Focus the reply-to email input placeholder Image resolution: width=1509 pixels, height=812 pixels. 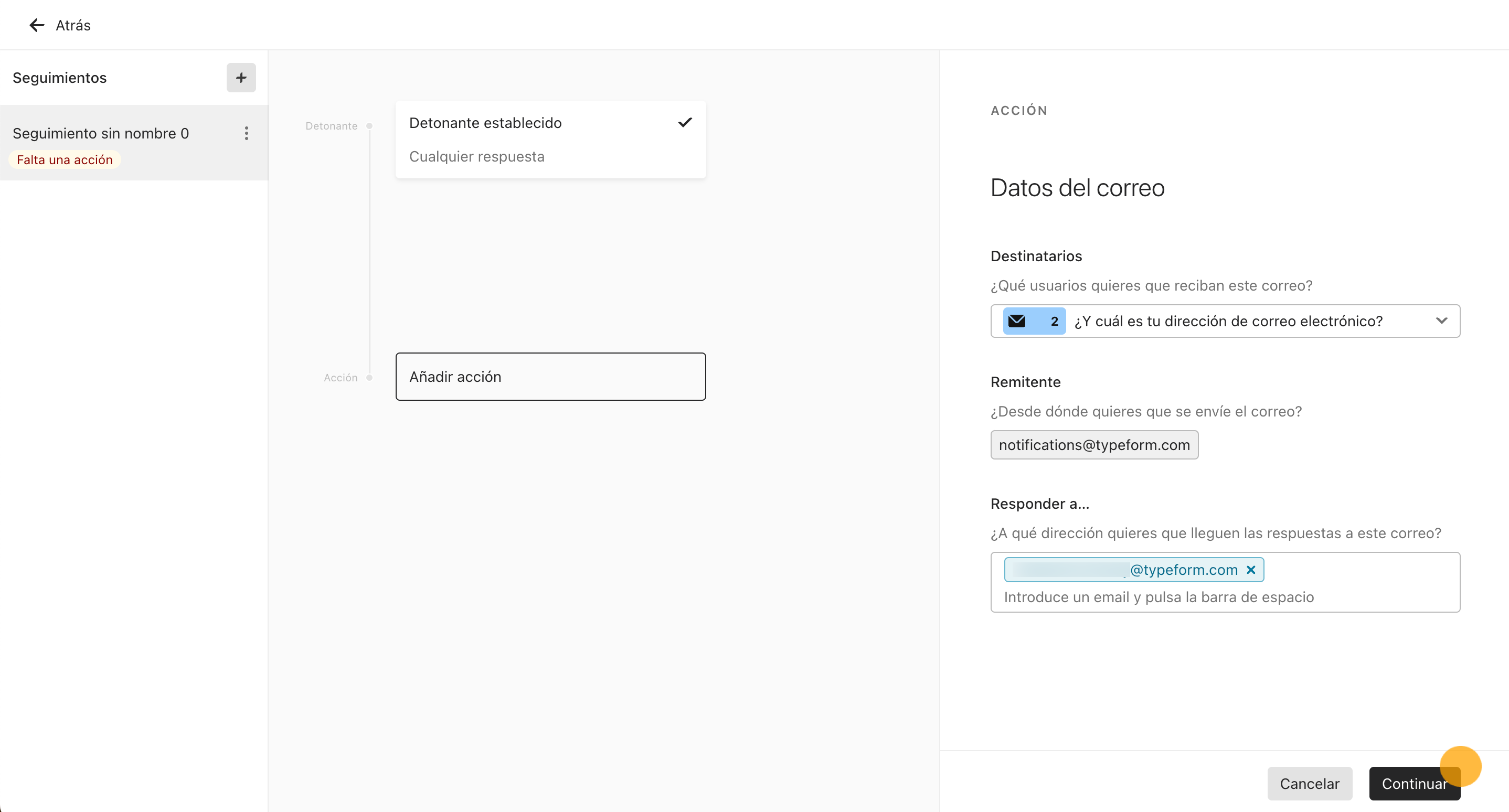pos(1159,597)
